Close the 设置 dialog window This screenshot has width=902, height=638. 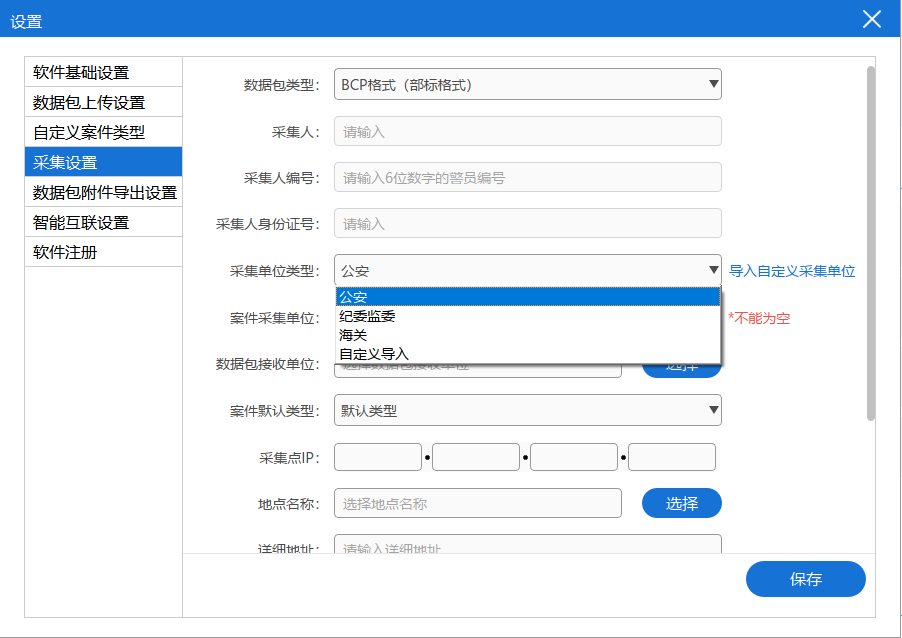872,19
